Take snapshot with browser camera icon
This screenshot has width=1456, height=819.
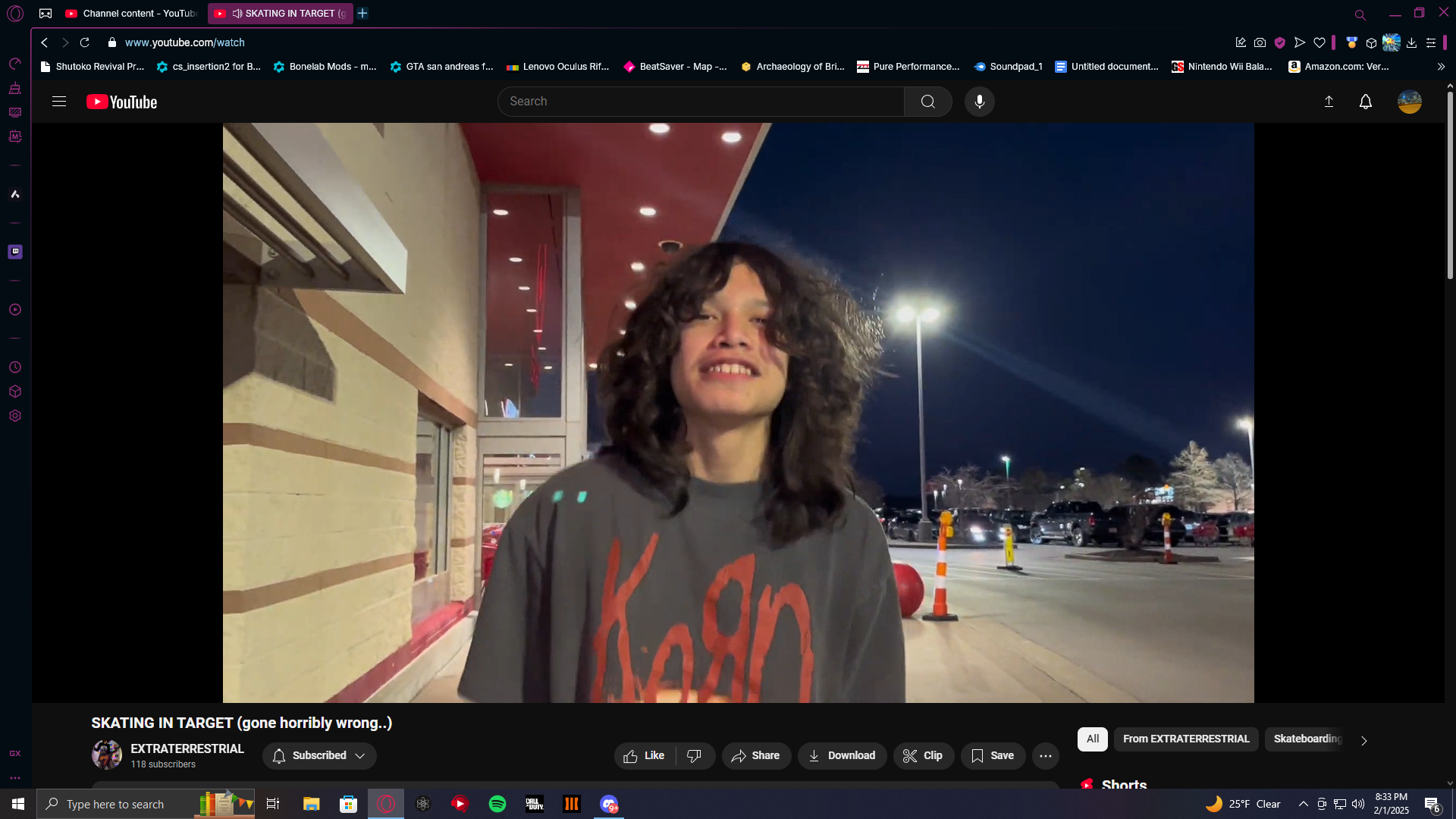click(1260, 43)
